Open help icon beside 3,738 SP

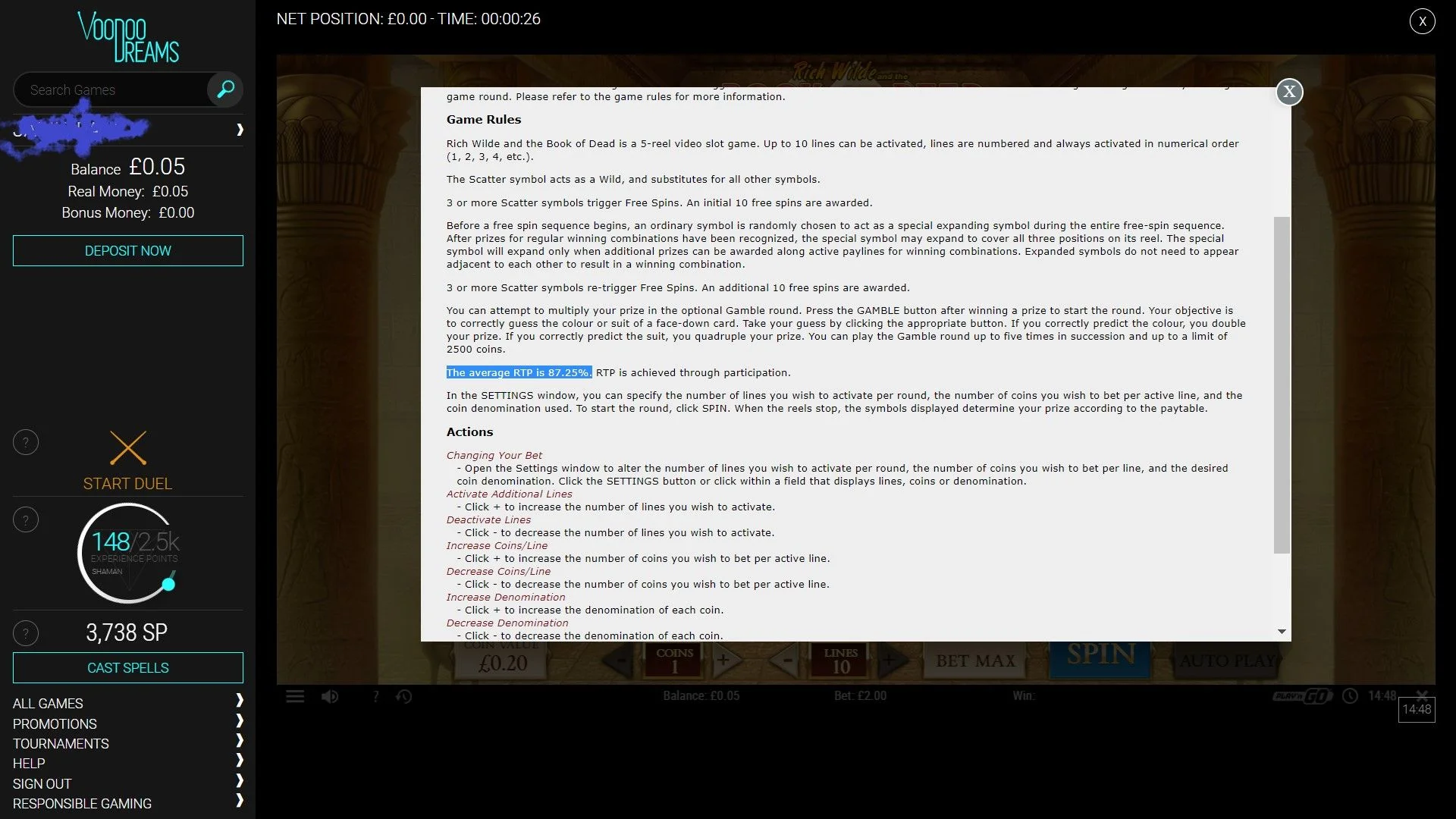click(26, 634)
